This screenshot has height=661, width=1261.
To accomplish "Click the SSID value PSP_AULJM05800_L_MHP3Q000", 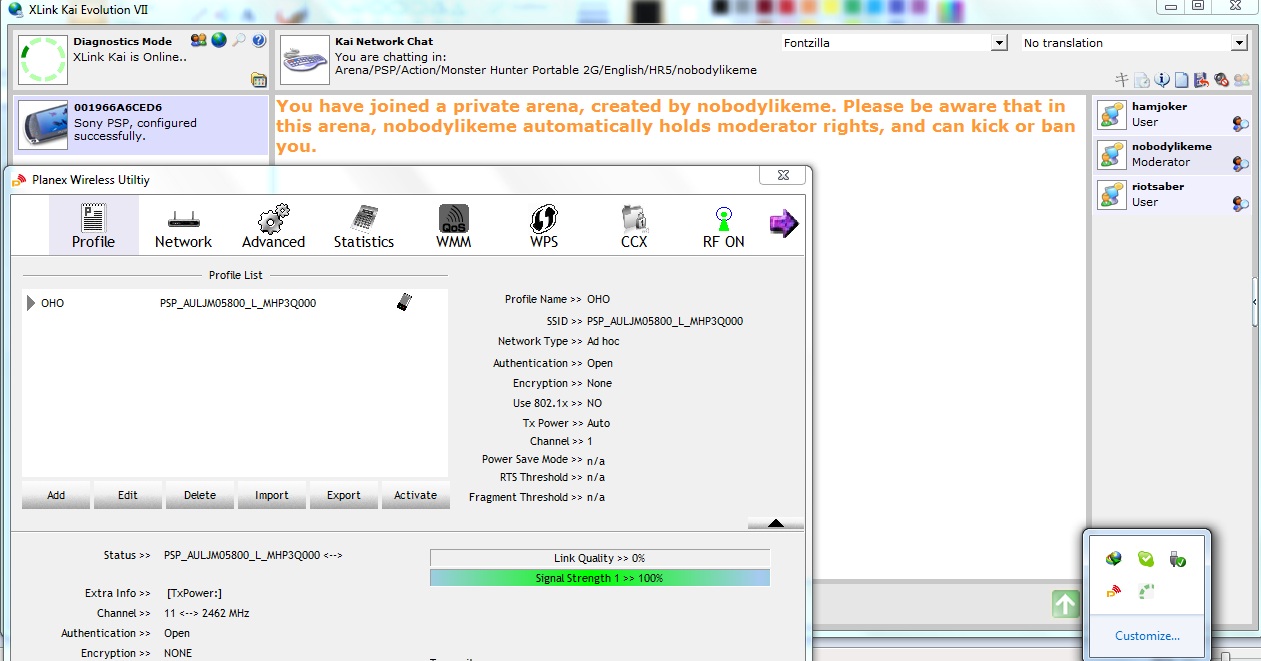I will [665, 322].
